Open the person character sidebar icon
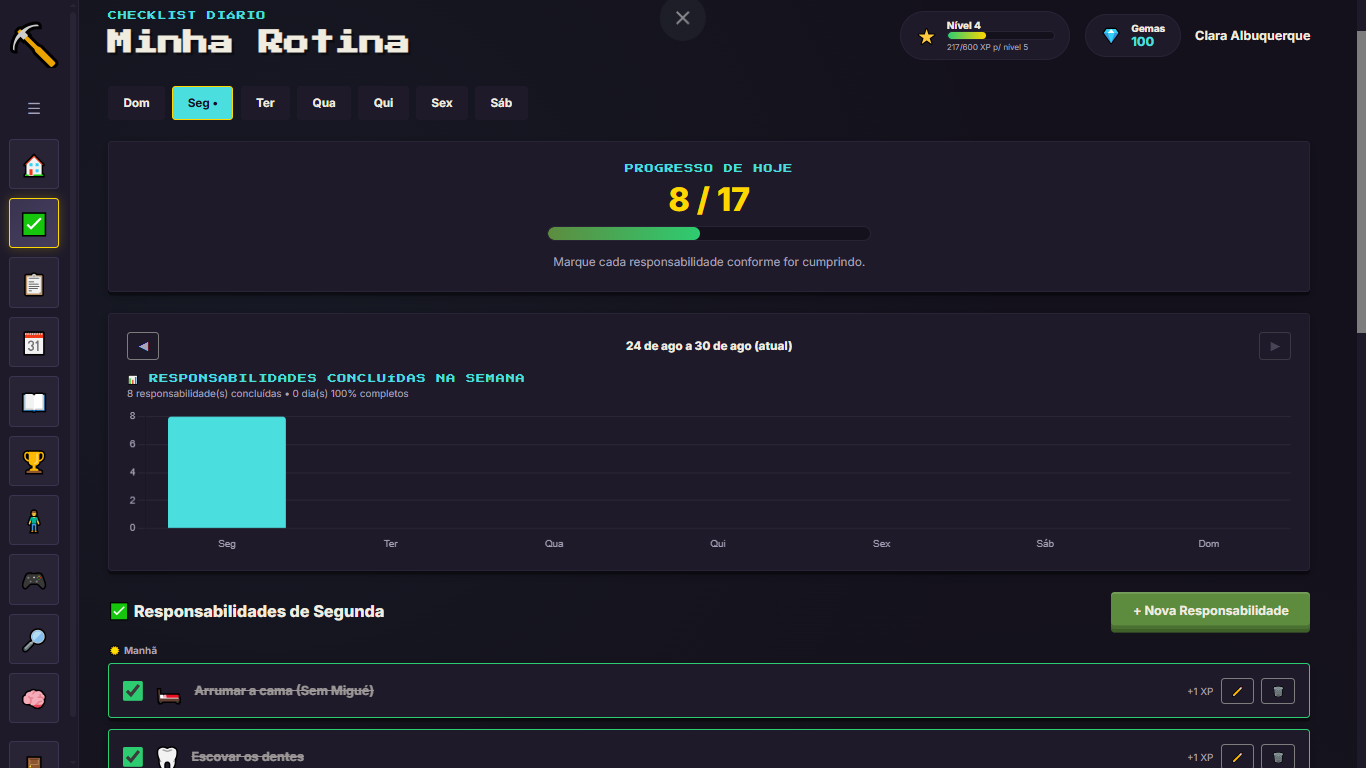This screenshot has height=768, width=1366. pos(34,520)
